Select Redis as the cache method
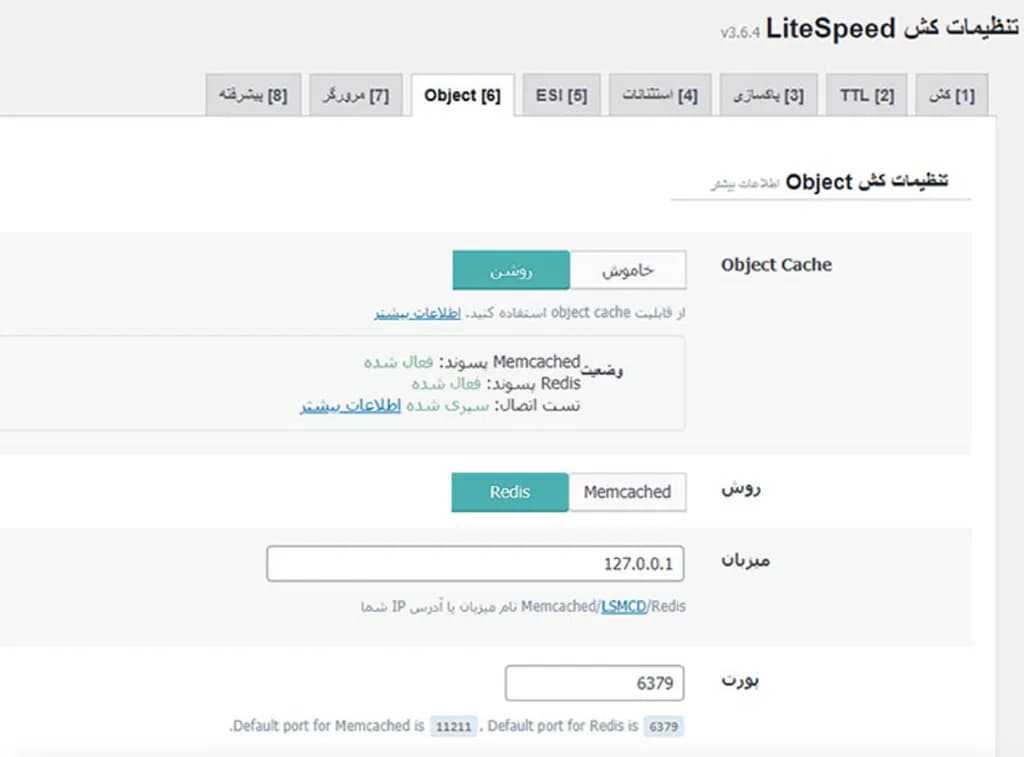 [x=510, y=492]
